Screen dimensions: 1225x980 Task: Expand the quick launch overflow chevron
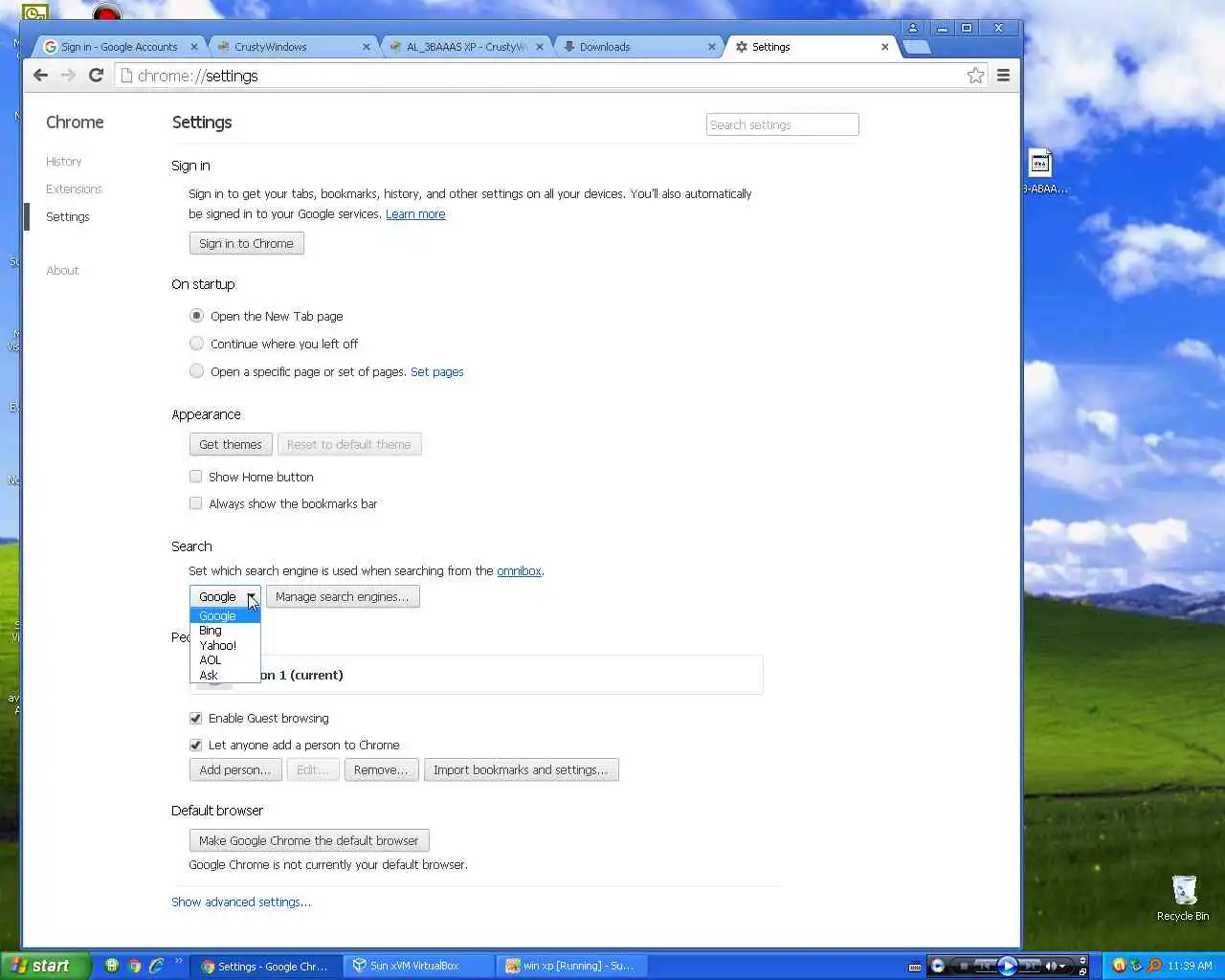pos(179,960)
